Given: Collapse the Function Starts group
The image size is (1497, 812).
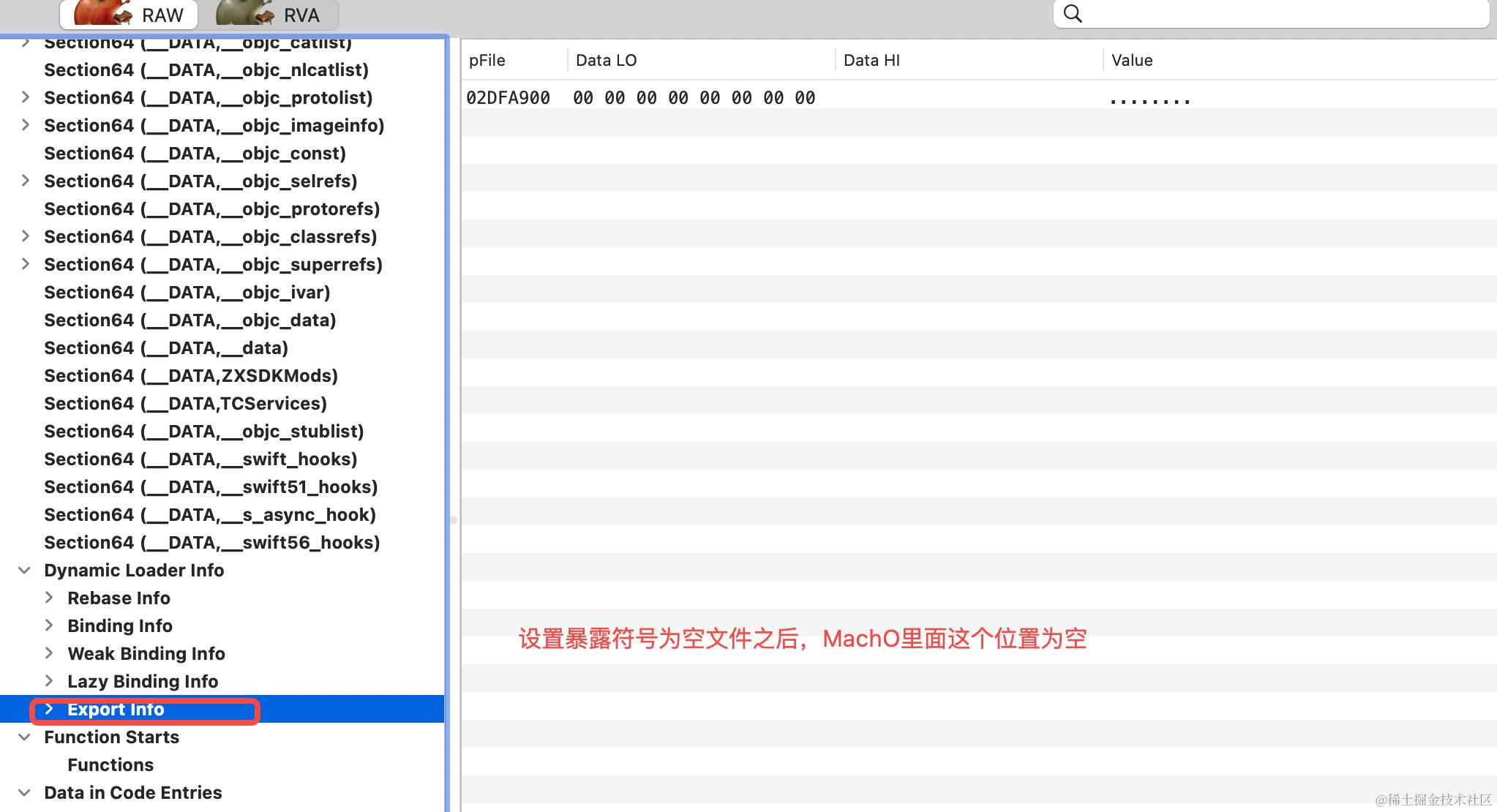Looking at the screenshot, I should (24, 737).
